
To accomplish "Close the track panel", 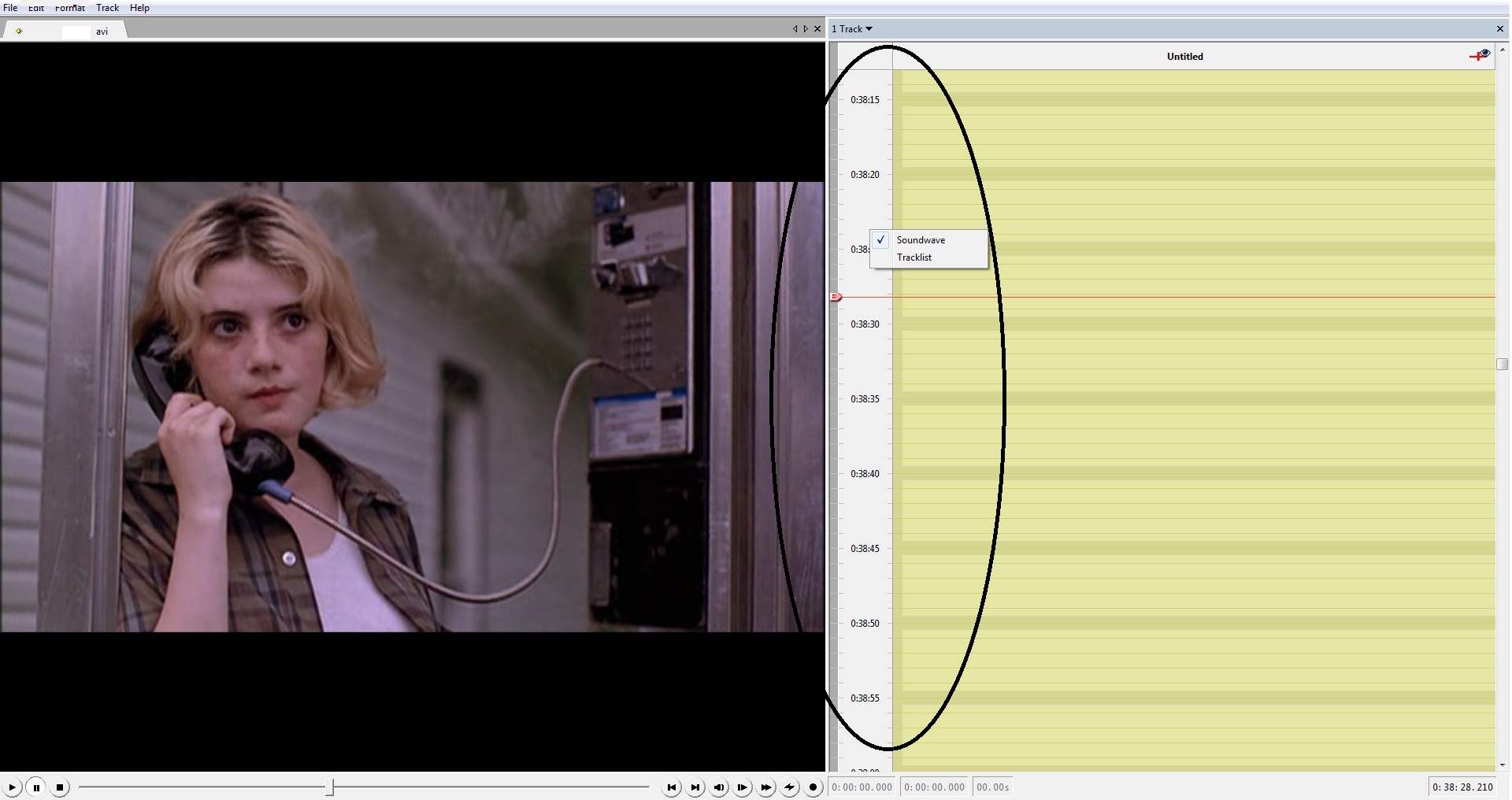I will (1499, 29).
